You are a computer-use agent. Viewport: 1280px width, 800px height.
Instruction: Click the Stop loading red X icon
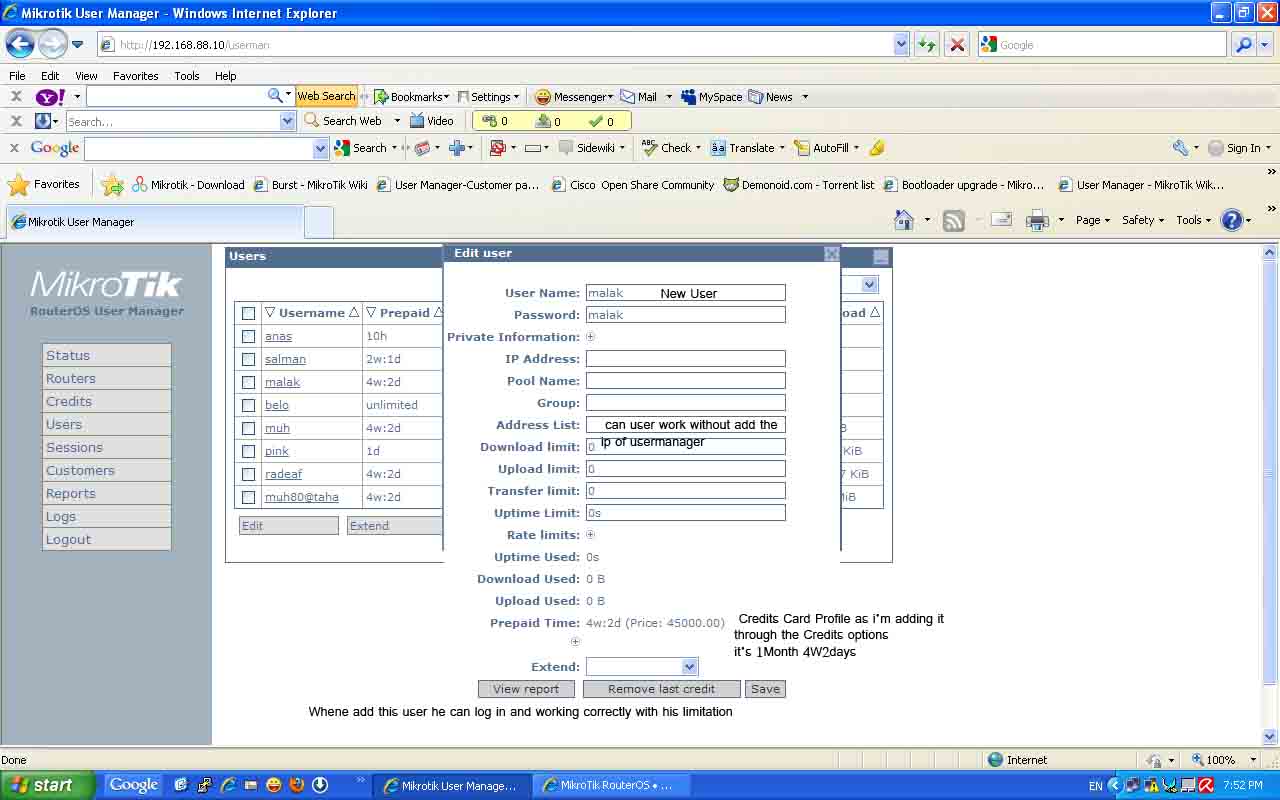point(957,44)
